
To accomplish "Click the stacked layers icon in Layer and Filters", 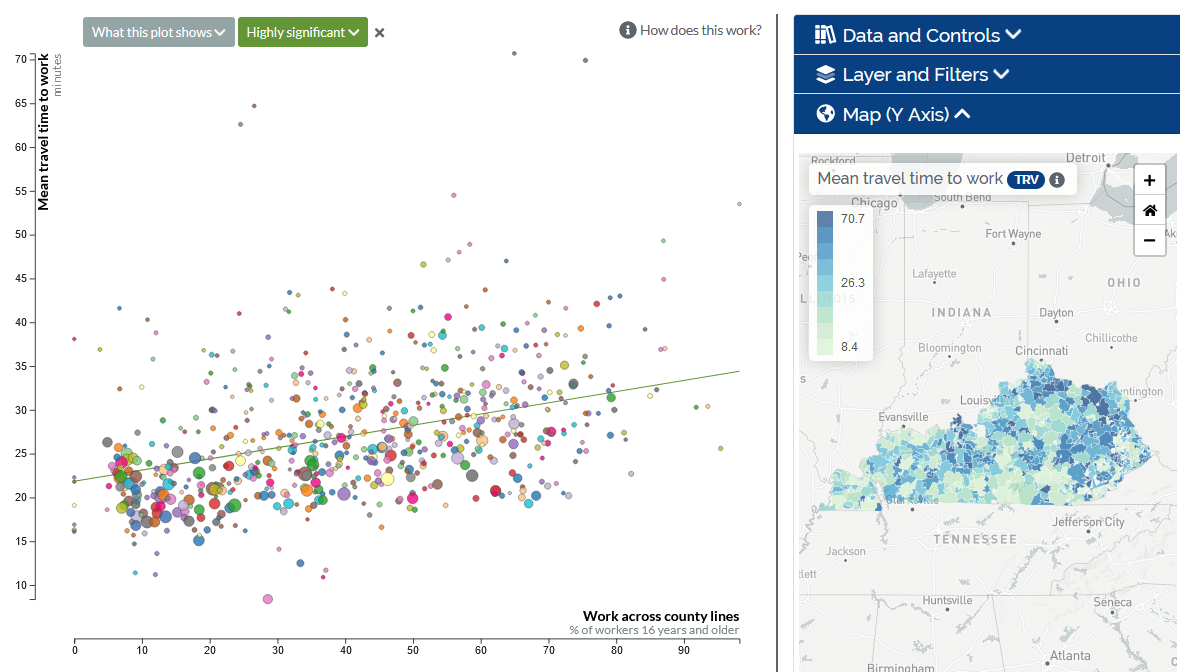I will pos(825,75).
